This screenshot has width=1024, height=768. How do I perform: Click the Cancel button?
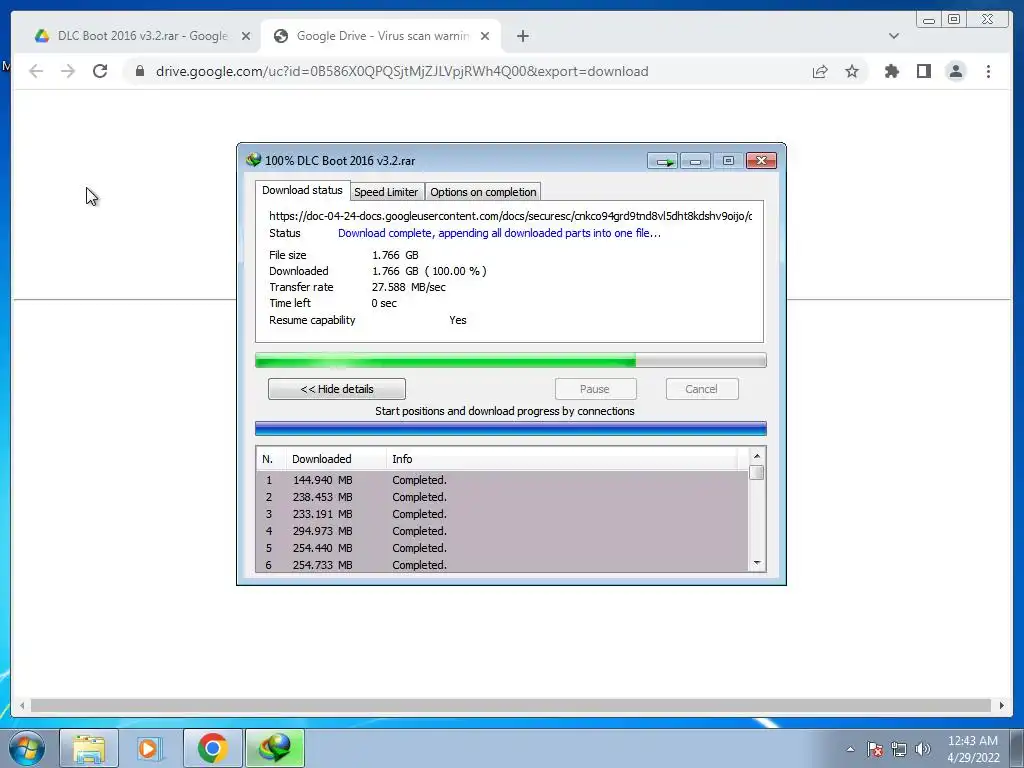(702, 389)
